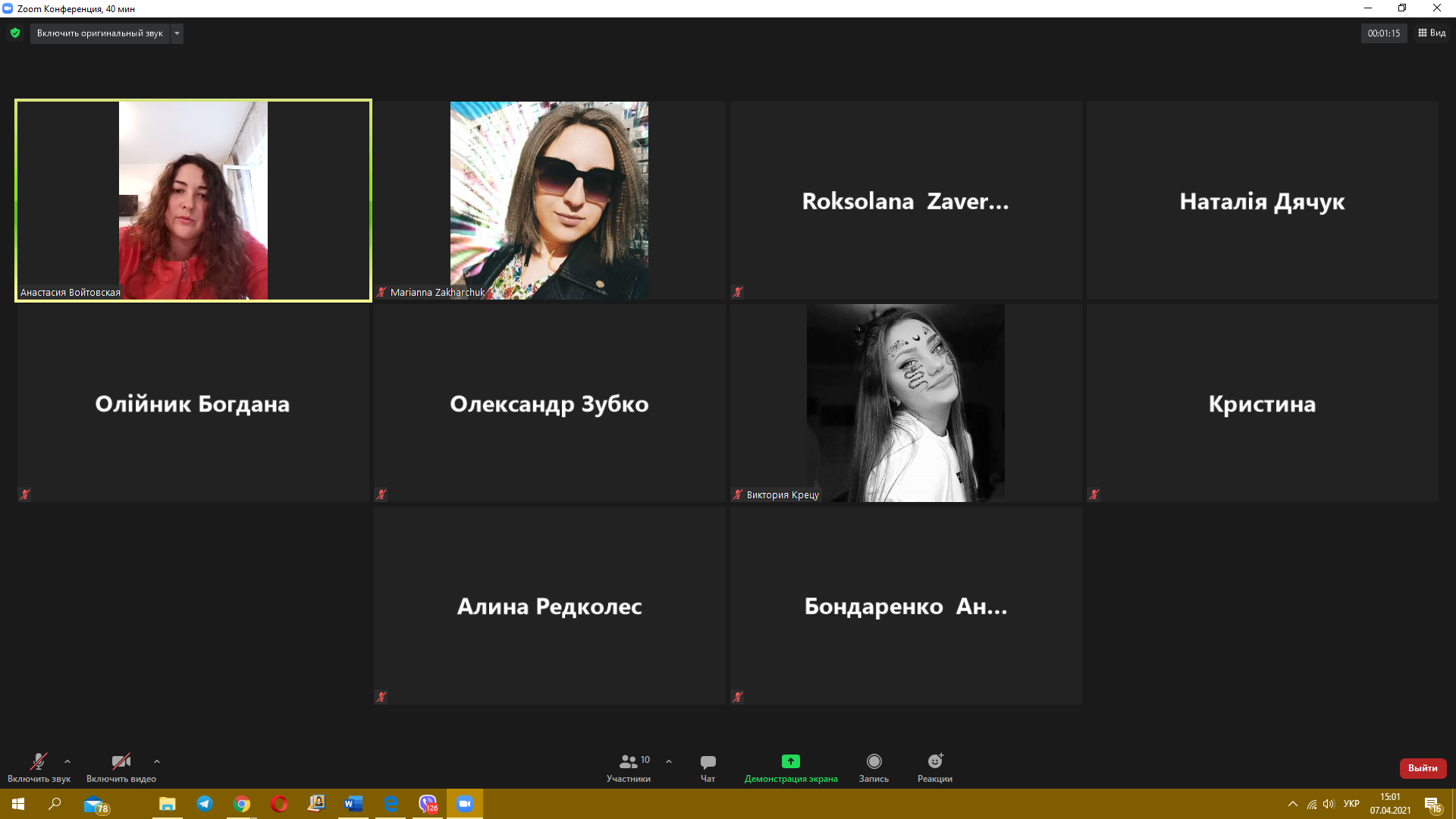
Task: Select Виктория Крецу's video tile
Action: [905, 403]
